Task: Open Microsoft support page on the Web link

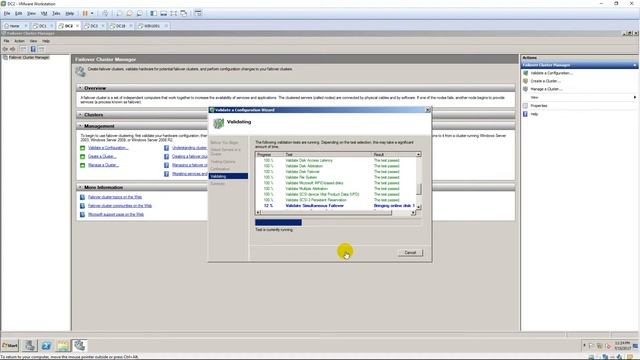Action: 116,214
